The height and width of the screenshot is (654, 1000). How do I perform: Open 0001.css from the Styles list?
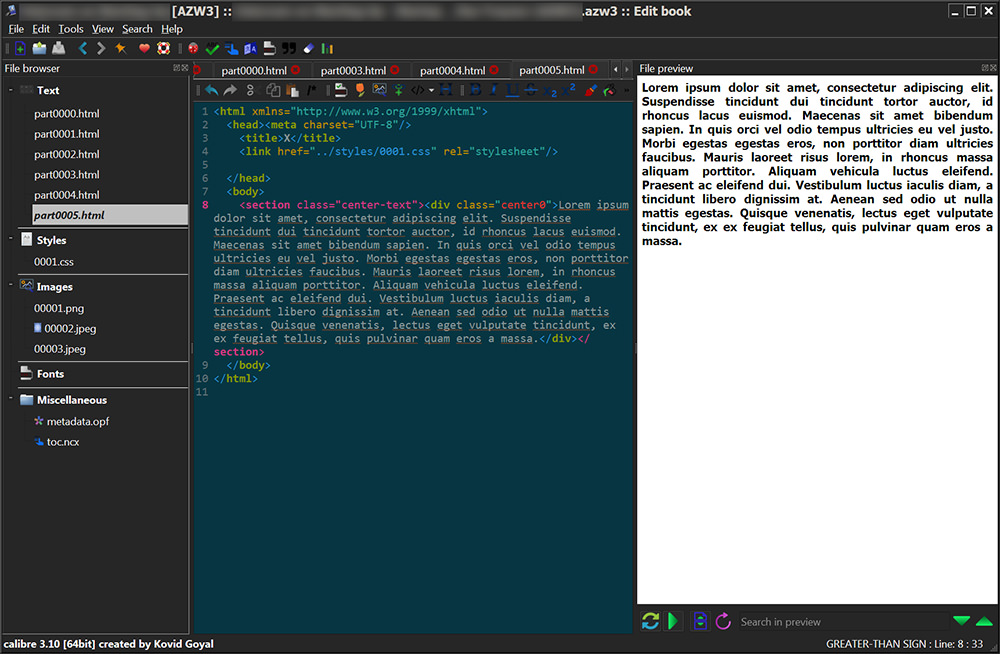click(54, 262)
